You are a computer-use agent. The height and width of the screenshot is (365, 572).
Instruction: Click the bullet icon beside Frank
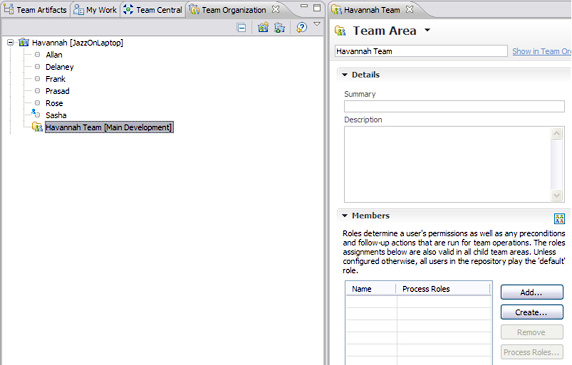click(37, 78)
